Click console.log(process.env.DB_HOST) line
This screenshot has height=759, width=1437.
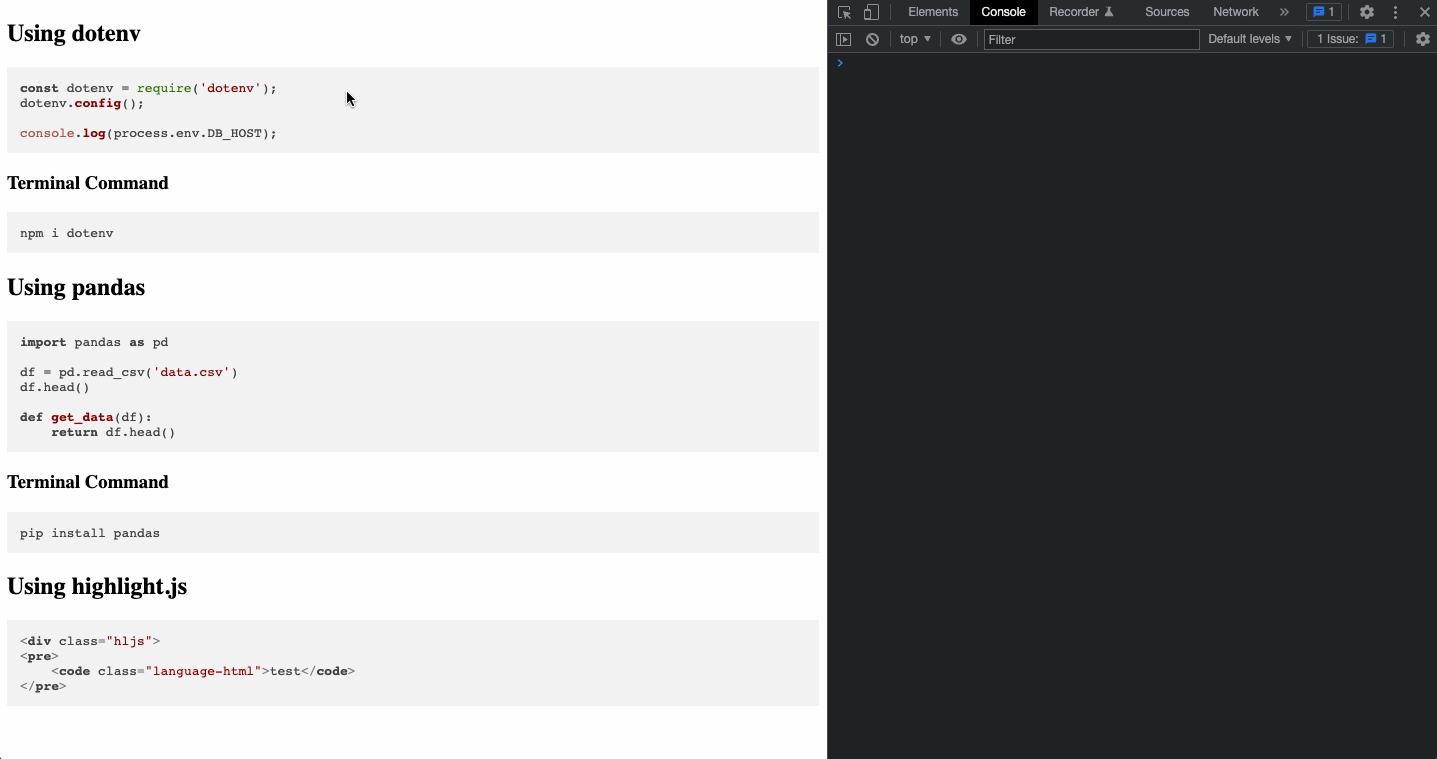pos(148,133)
